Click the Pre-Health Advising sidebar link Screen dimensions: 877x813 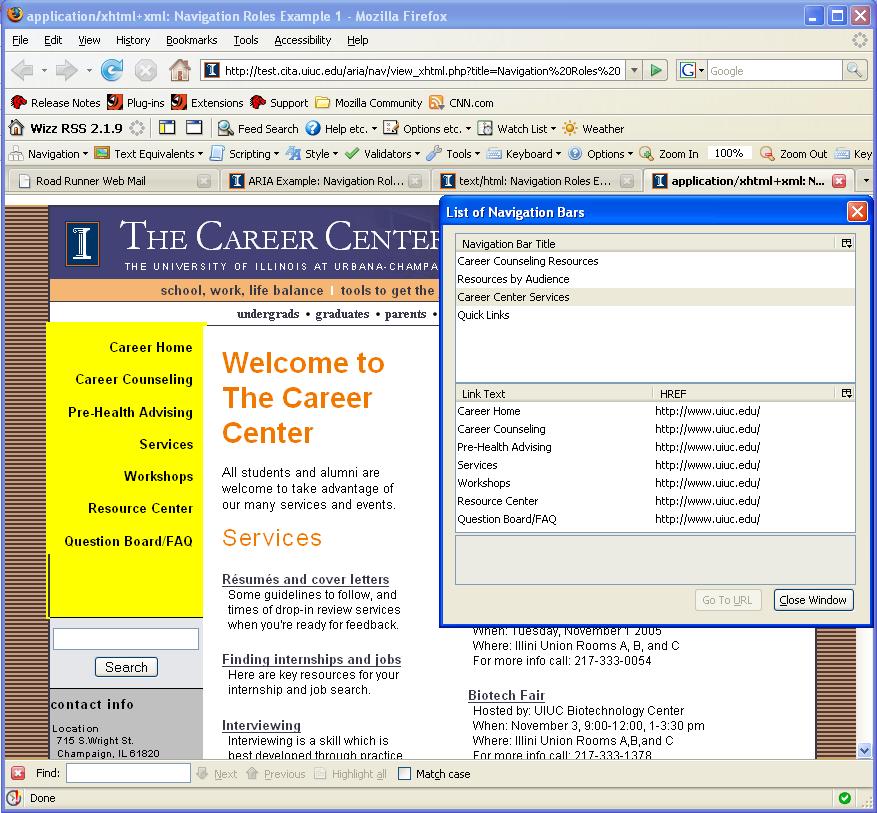[130, 412]
